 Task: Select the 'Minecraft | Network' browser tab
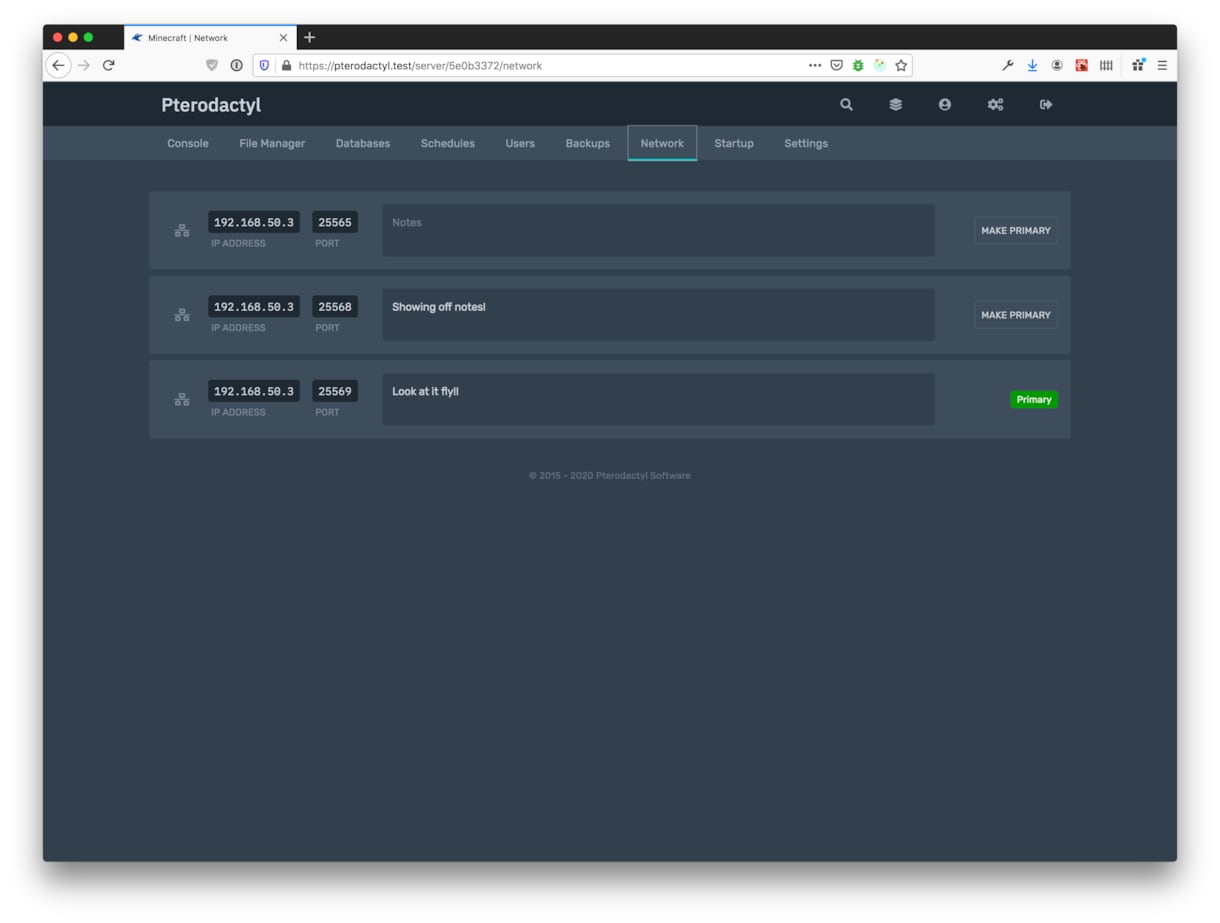(x=210, y=38)
